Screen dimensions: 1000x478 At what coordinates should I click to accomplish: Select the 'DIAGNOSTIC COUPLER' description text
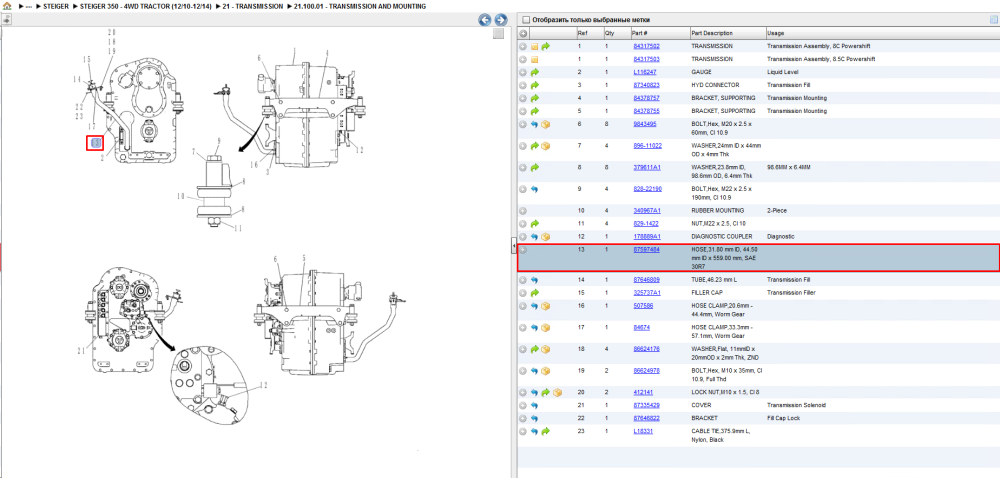(x=723, y=236)
